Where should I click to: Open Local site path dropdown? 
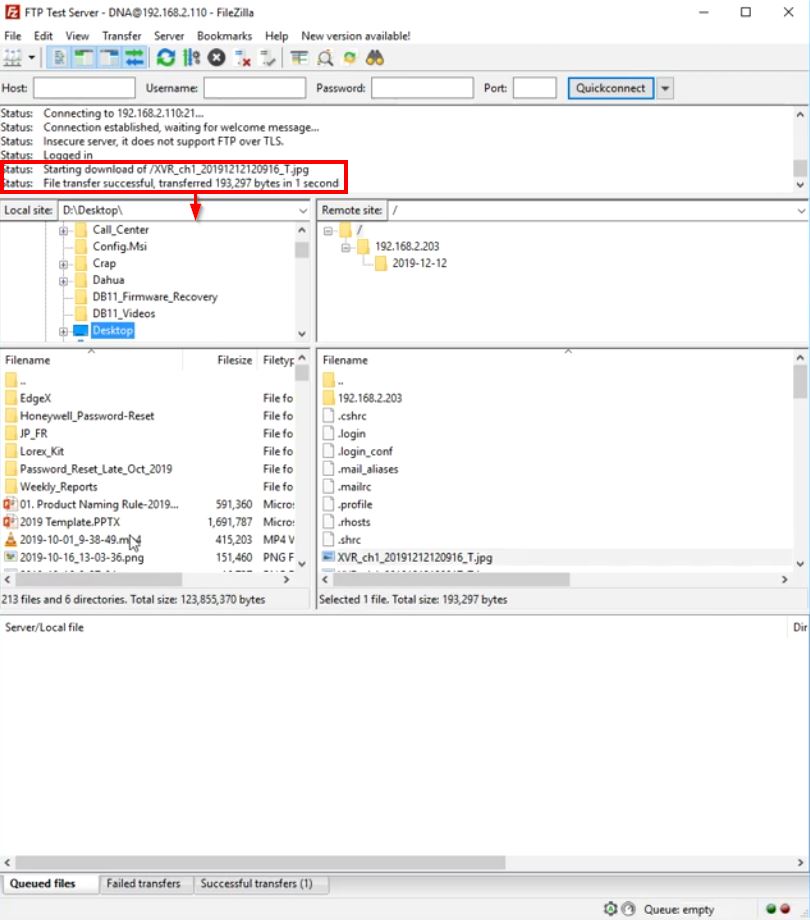[x=303, y=211]
